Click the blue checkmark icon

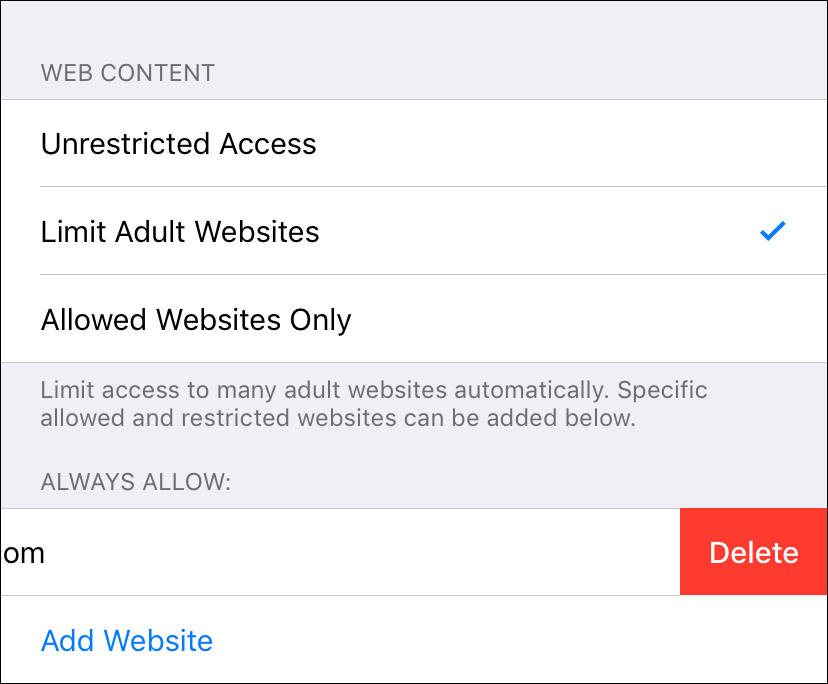[x=772, y=232]
